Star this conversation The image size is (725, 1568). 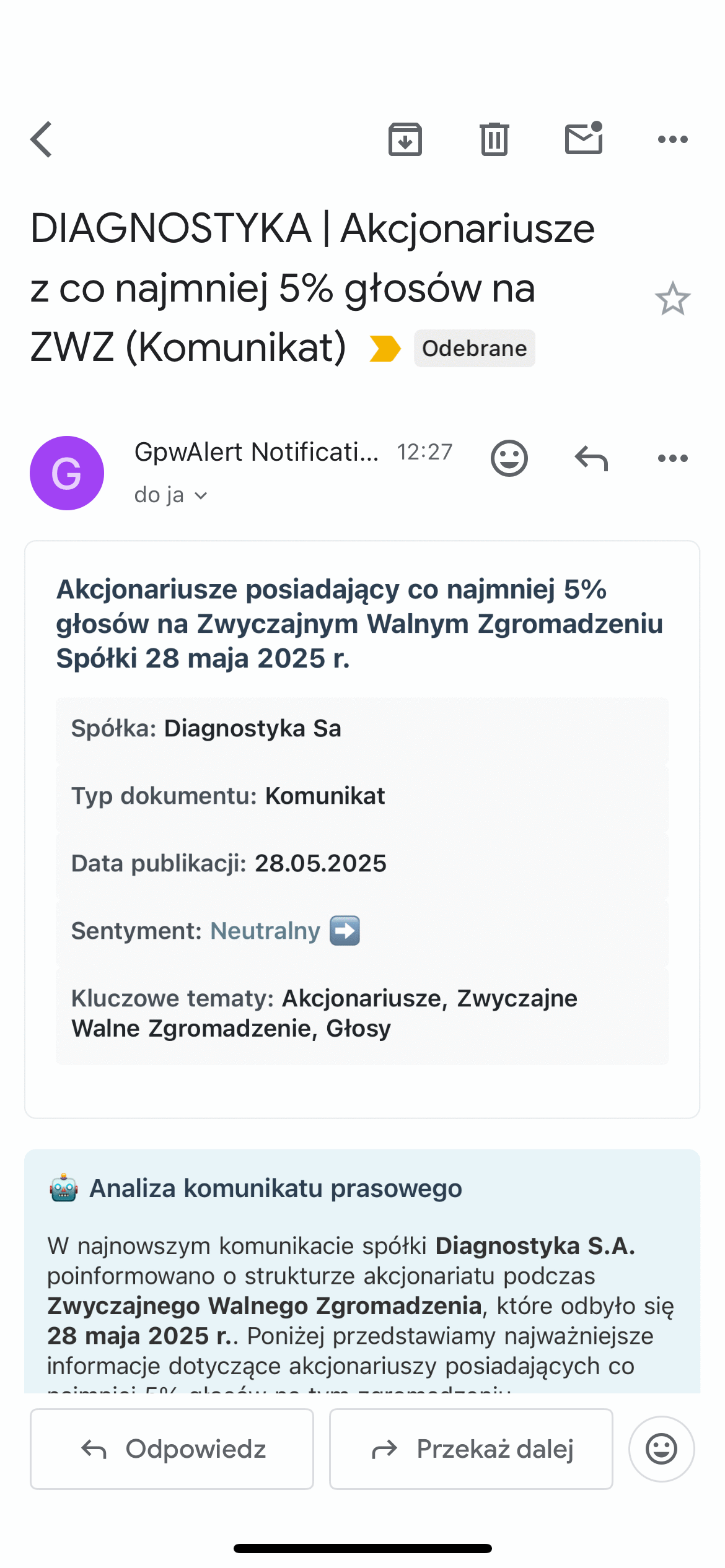click(x=674, y=299)
